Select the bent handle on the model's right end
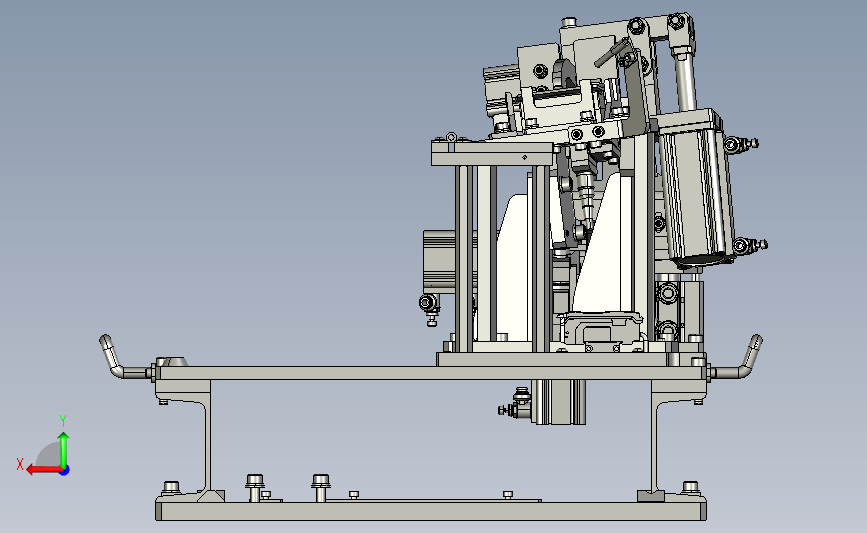 tap(737, 358)
